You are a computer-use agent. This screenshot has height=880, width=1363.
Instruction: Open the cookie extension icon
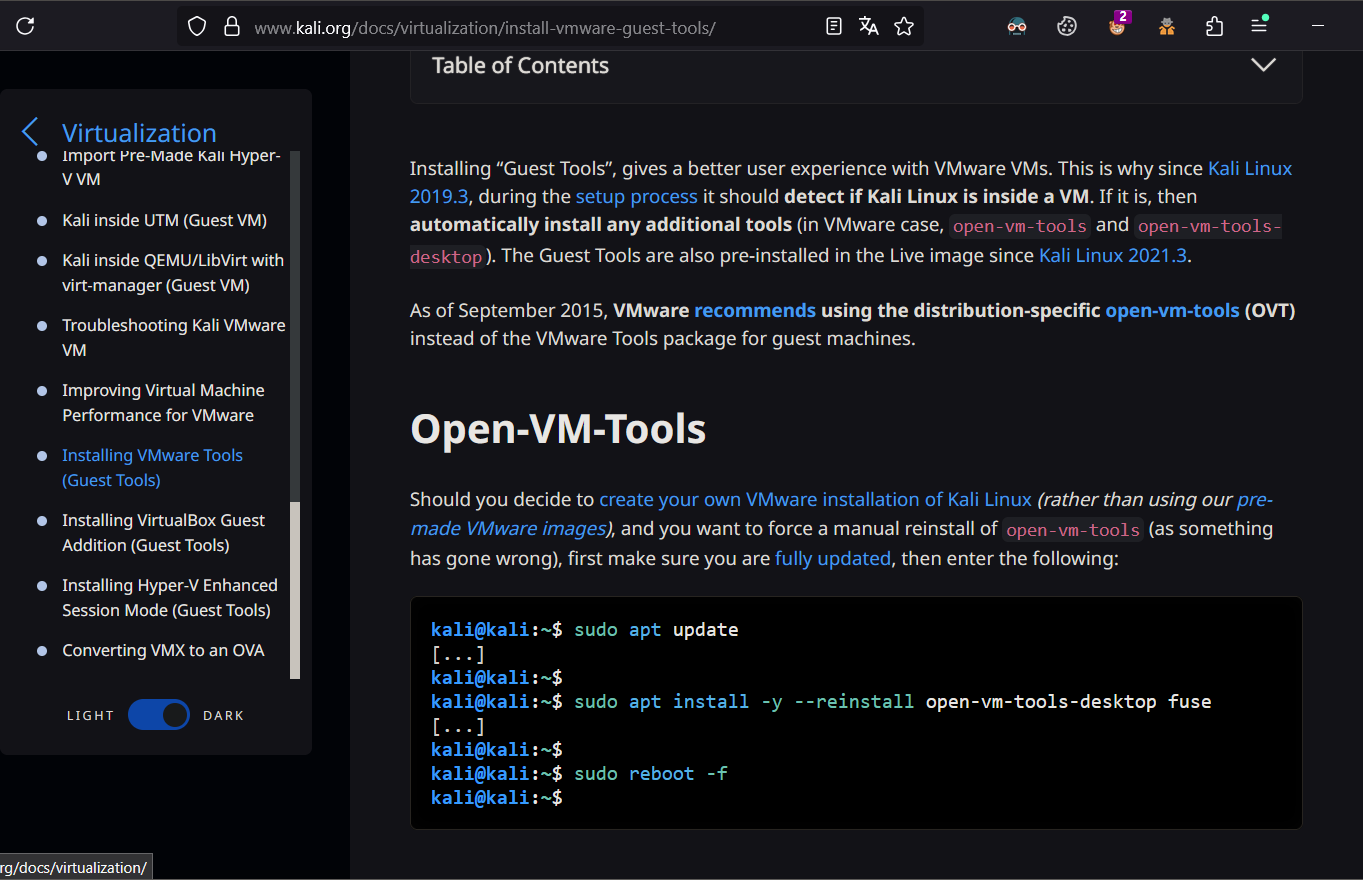[1067, 27]
